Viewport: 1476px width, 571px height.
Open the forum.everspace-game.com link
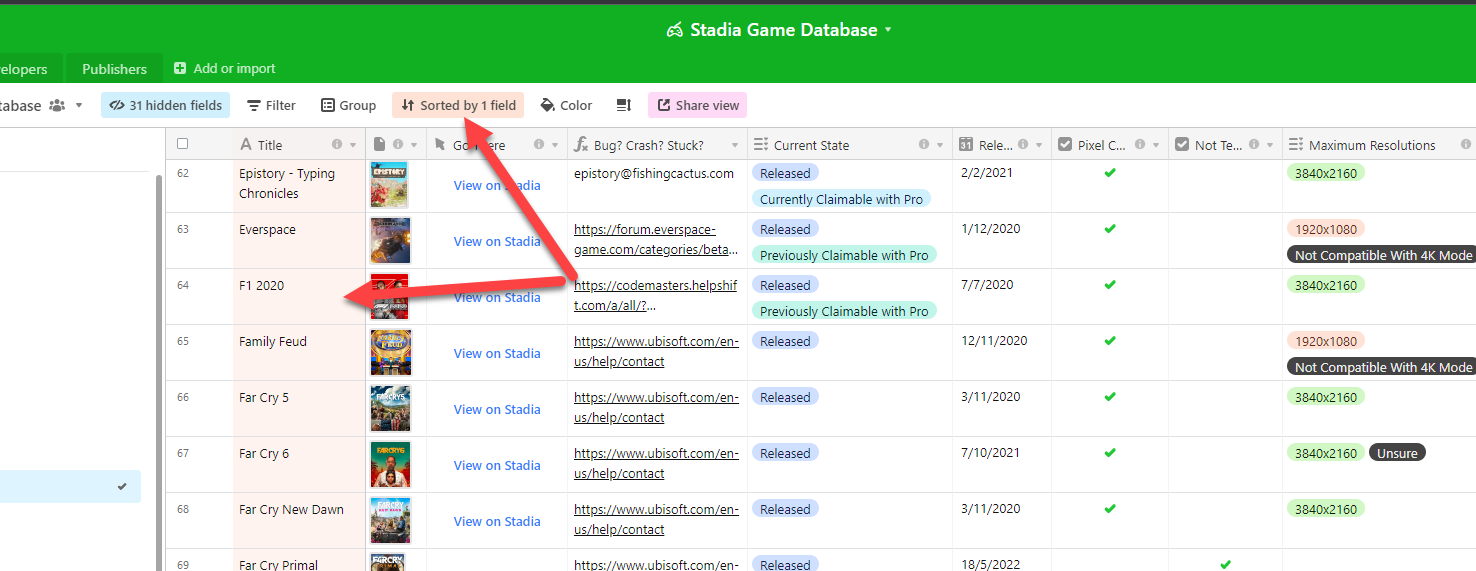click(x=656, y=239)
